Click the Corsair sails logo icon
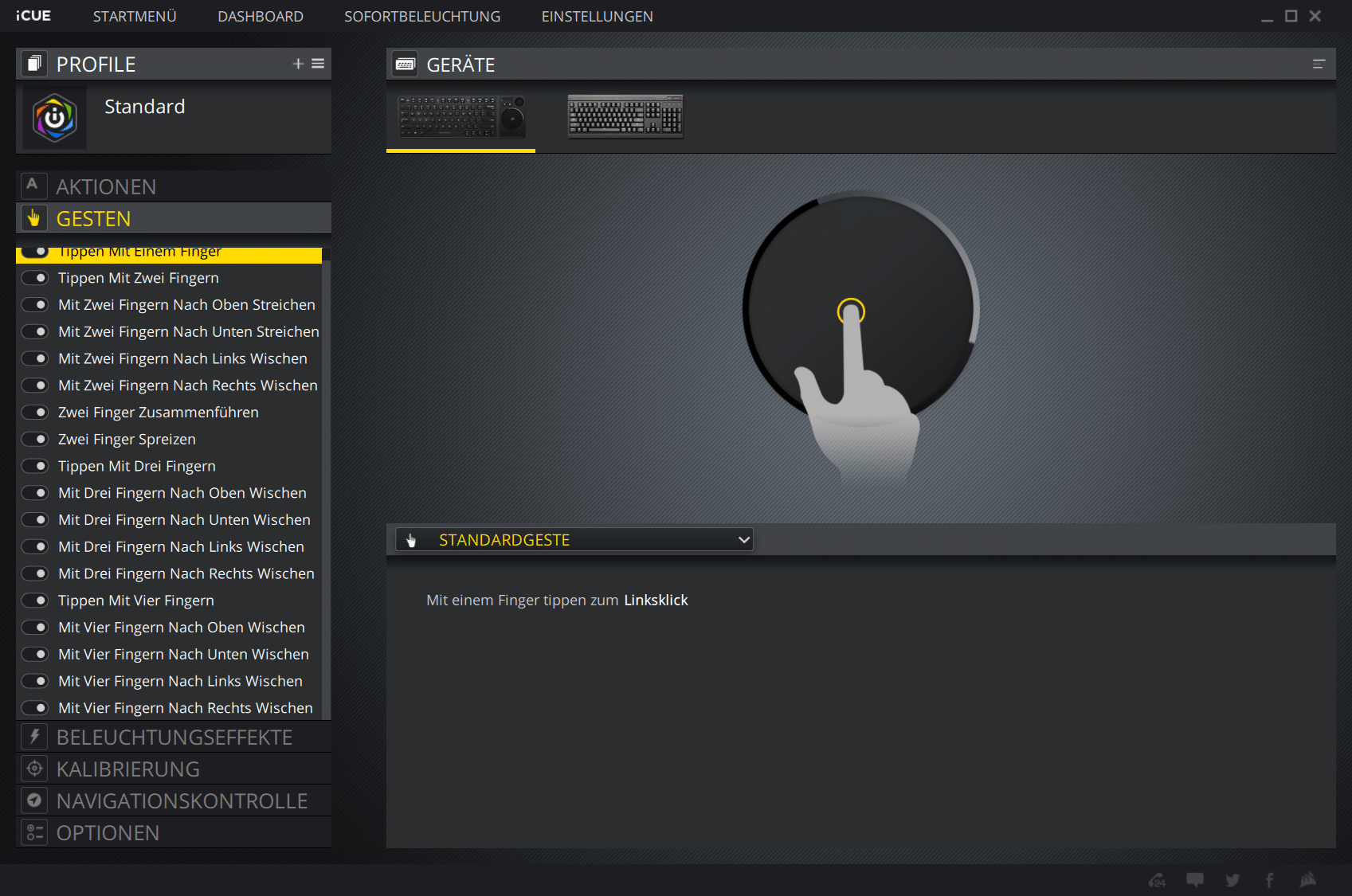 click(1307, 880)
